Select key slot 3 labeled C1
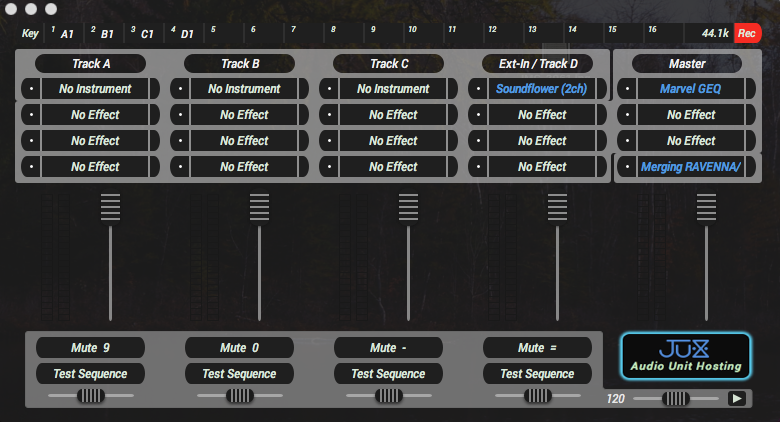780x422 pixels. click(x=146, y=33)
